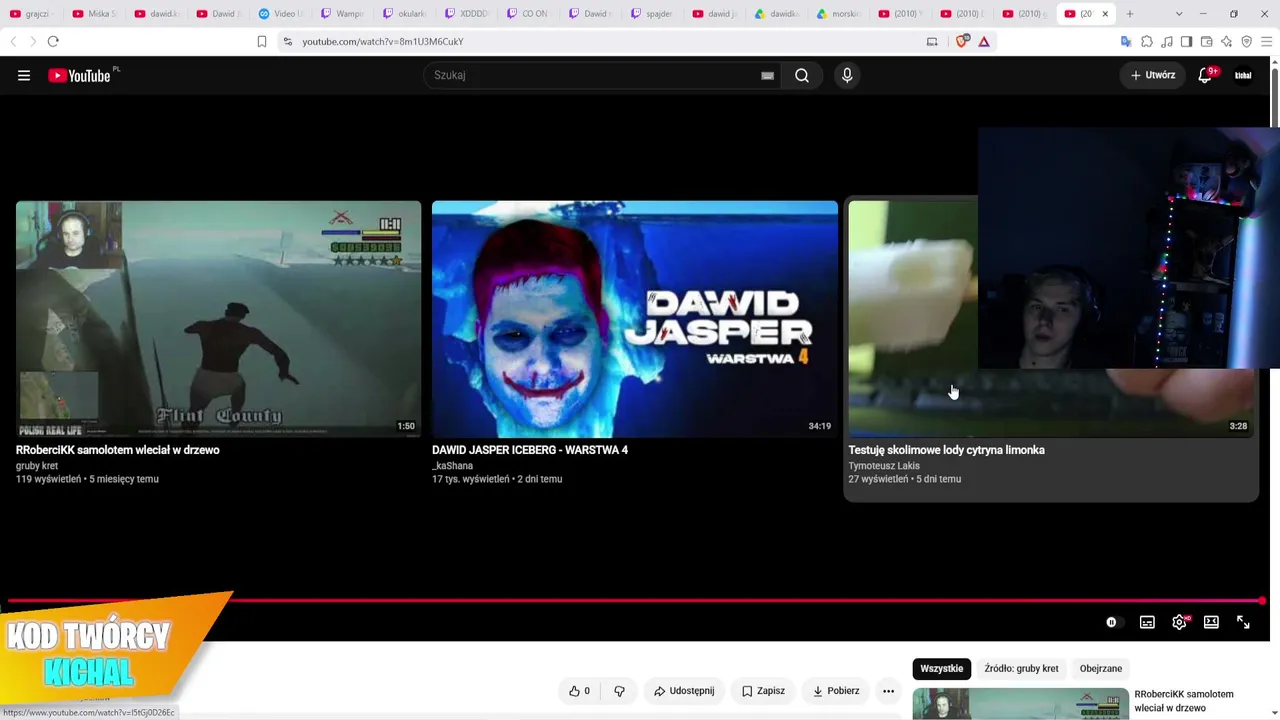Screen dimensions: 1280x720
Task: Open the account avatar menu
Action: point(1243,75)
